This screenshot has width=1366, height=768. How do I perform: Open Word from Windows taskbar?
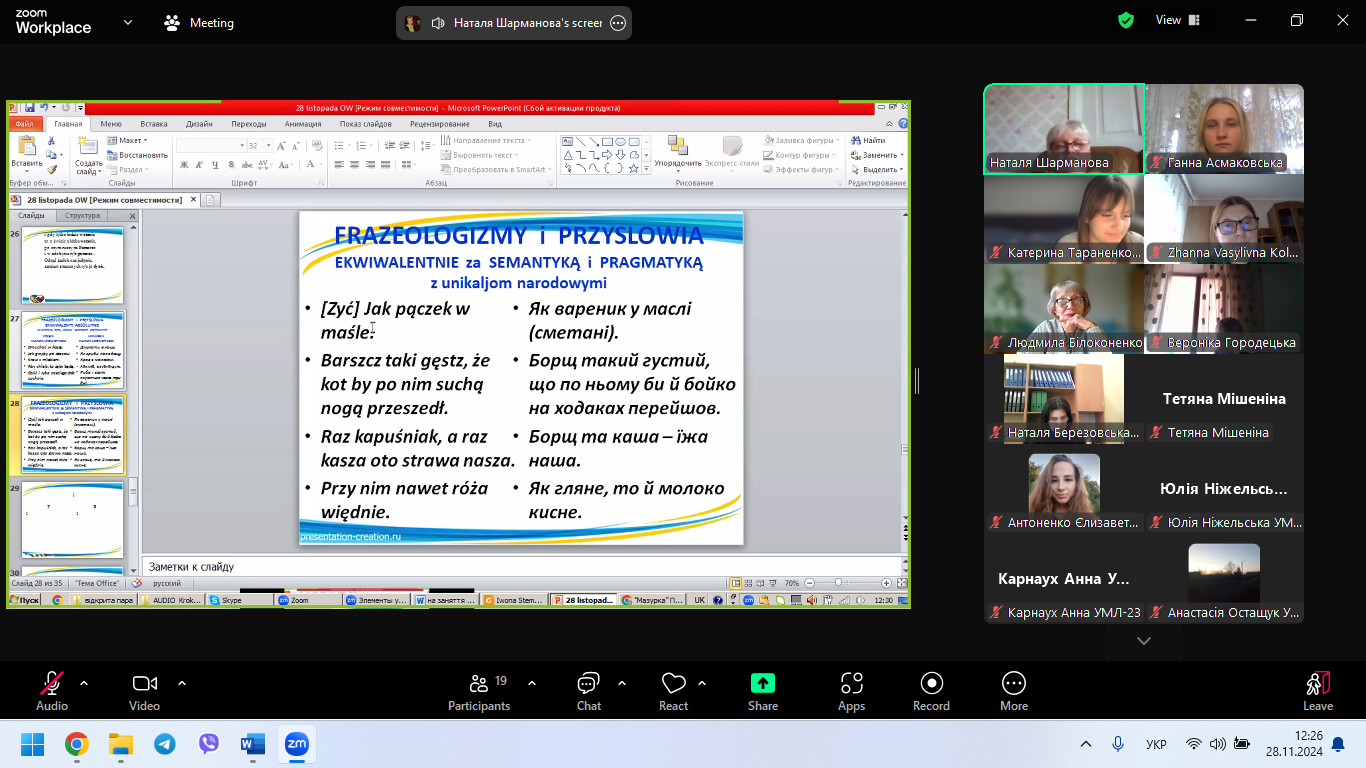253,744
